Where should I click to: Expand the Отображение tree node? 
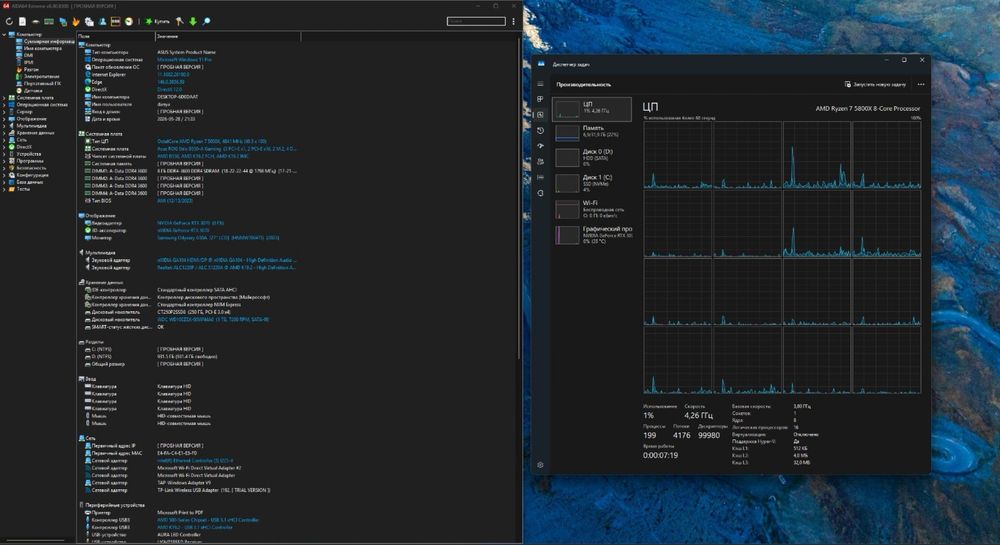pos(4,119)
